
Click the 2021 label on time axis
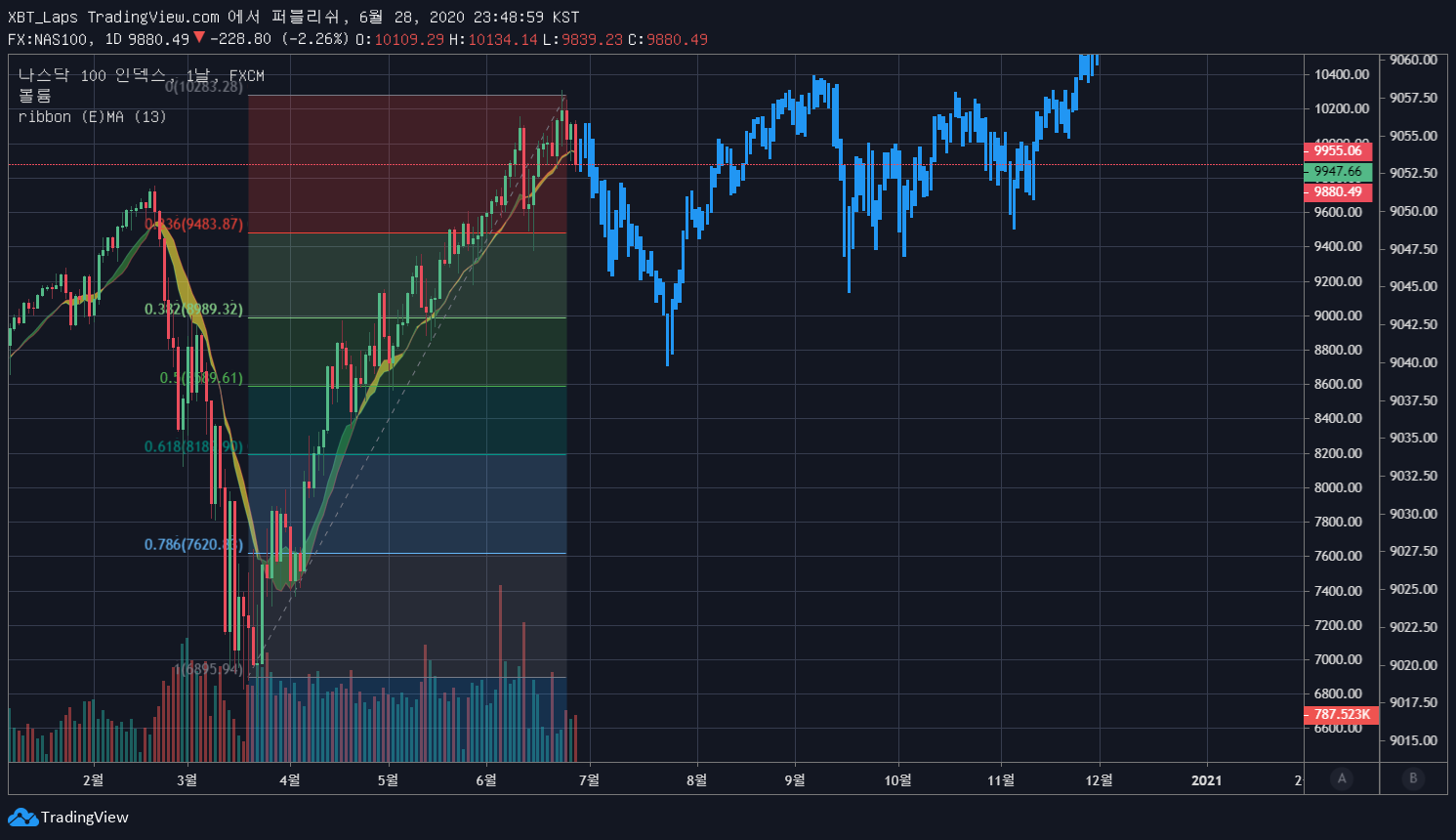pyautogui.click(x=1206, y=779)
